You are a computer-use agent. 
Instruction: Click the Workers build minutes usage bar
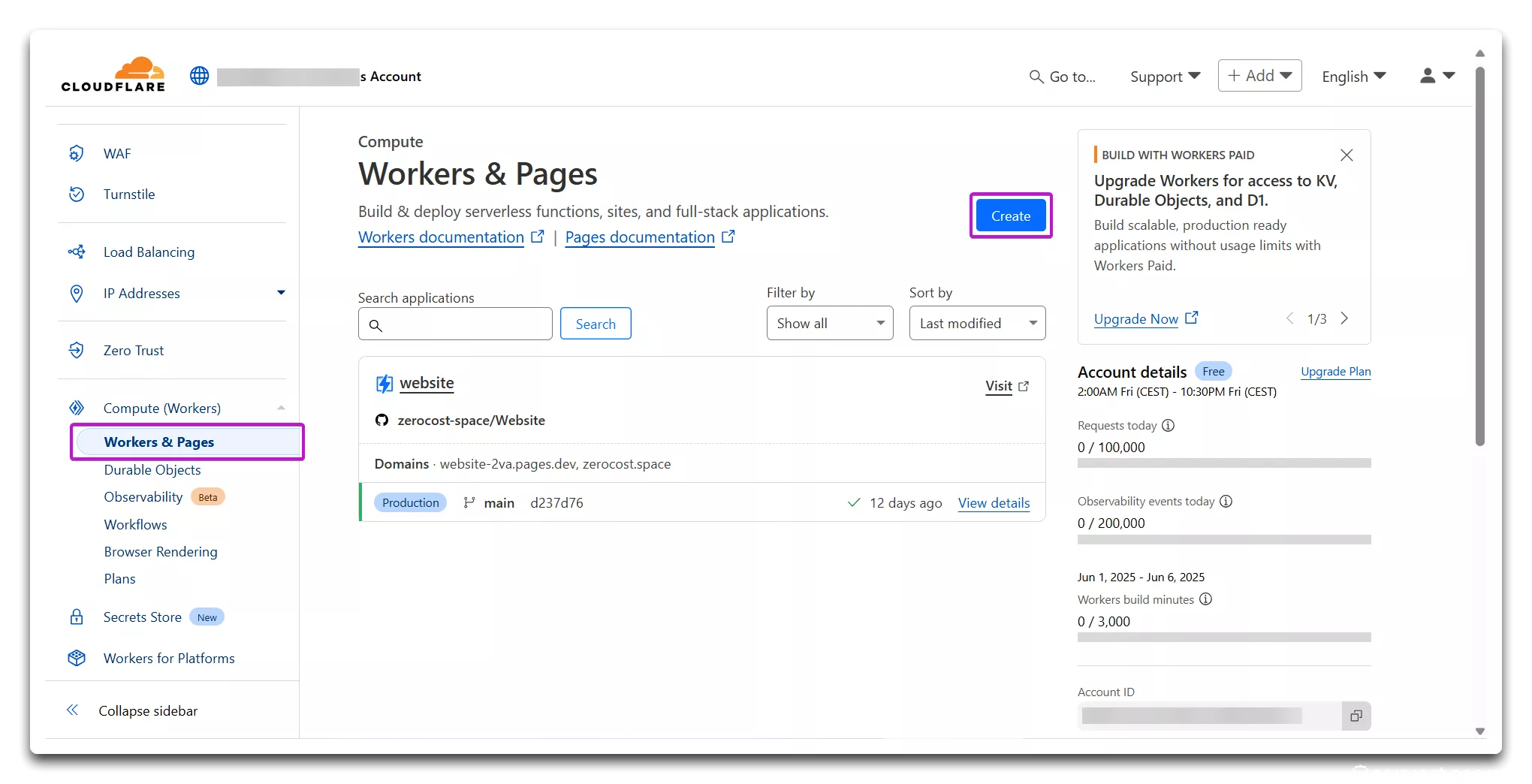click(1224, 638)
